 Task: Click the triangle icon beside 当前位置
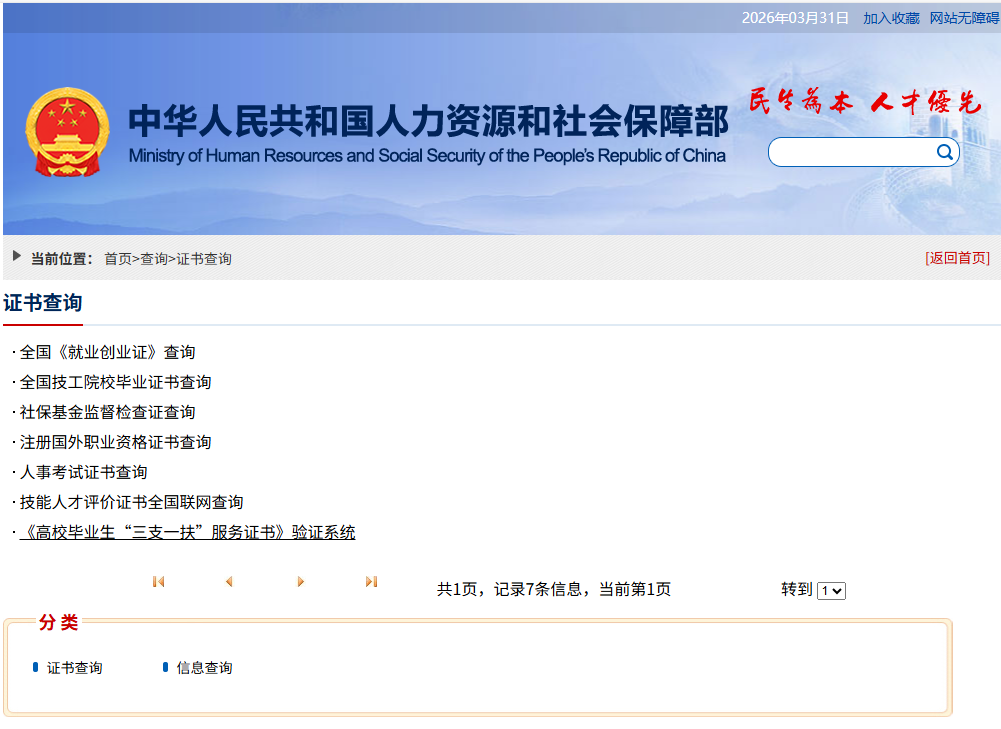17,257
